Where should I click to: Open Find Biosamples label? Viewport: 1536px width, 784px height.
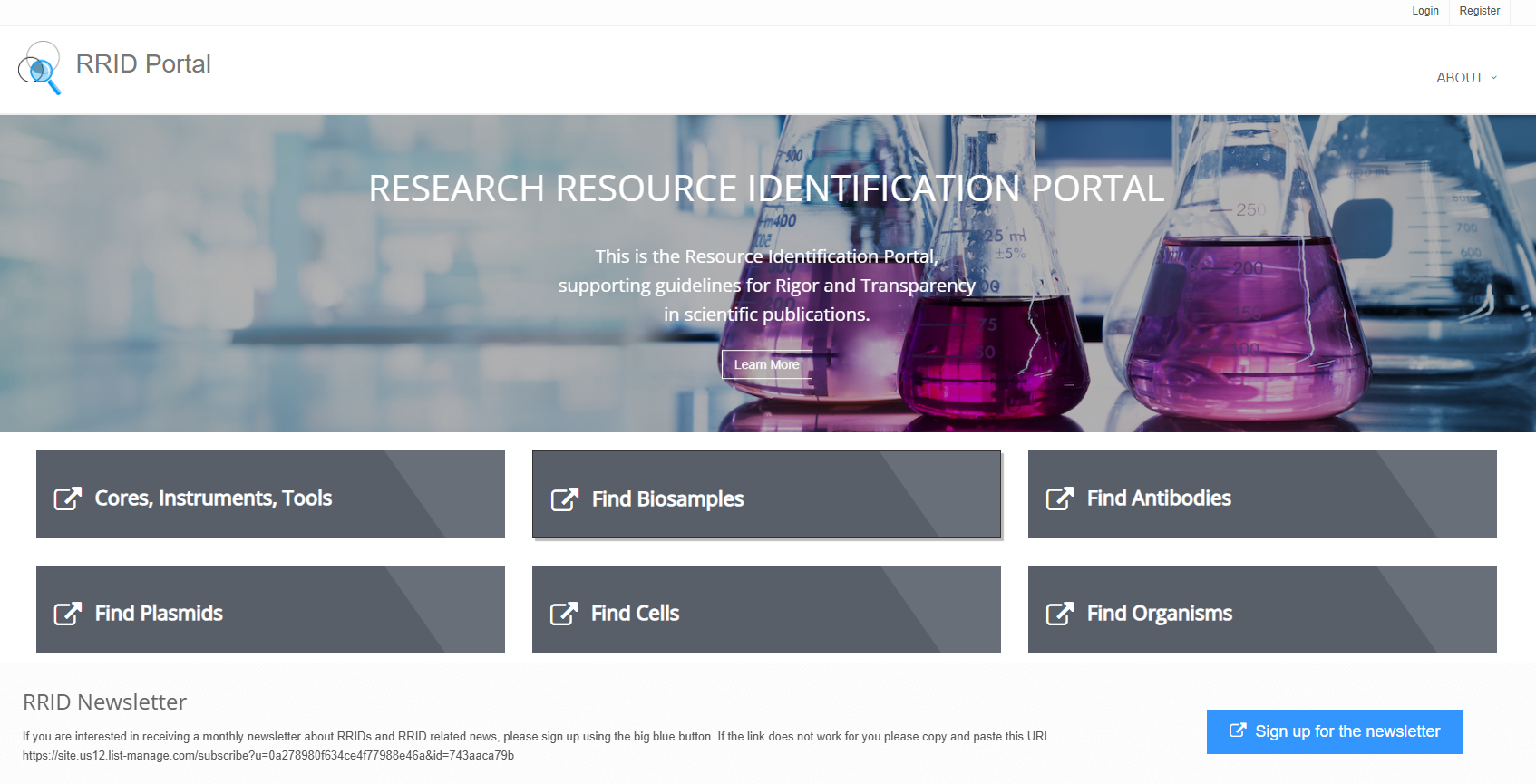pyautogui.click(x=667, y=499)
